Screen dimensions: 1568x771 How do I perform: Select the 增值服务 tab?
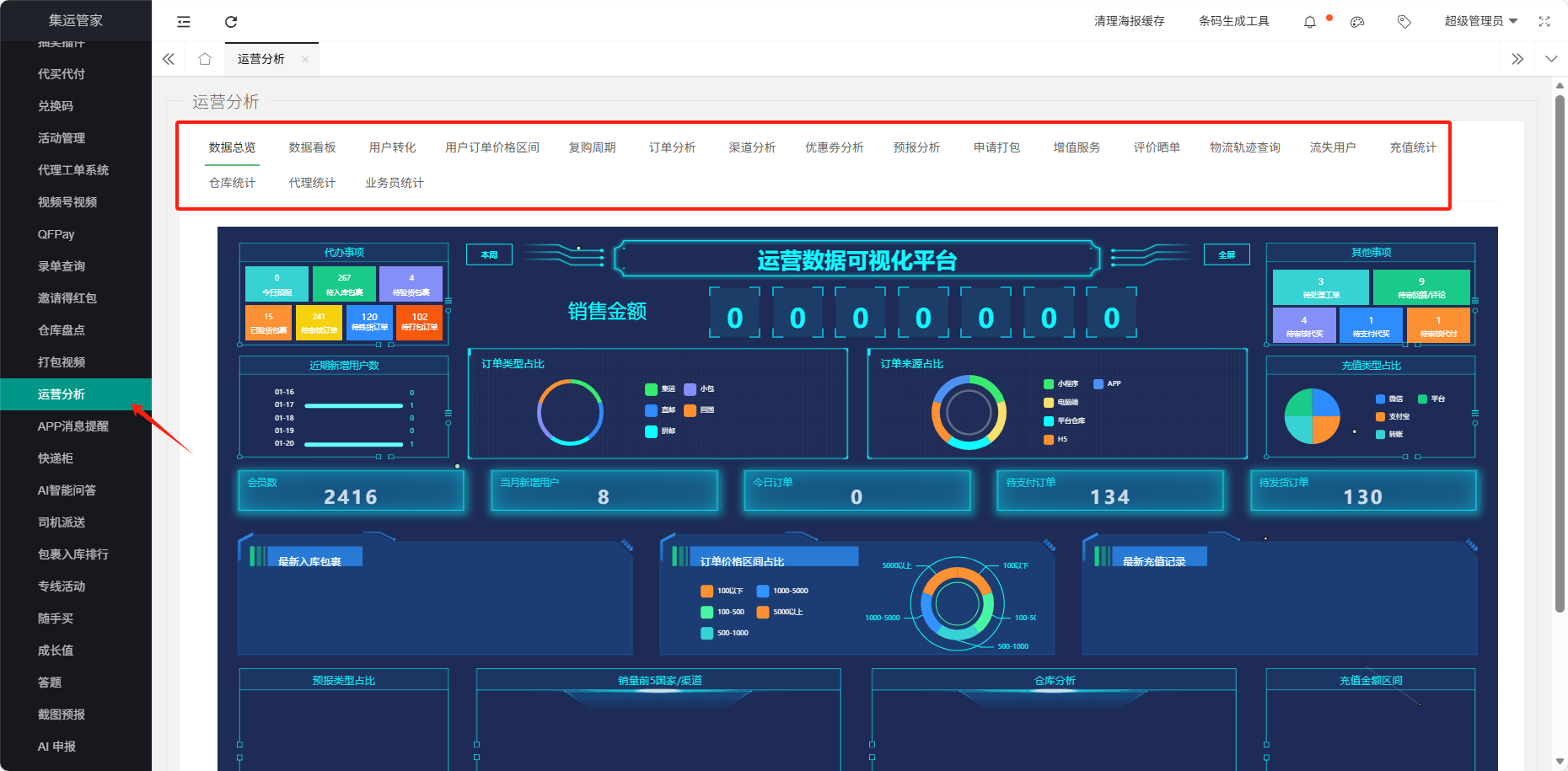(1077, 147)
